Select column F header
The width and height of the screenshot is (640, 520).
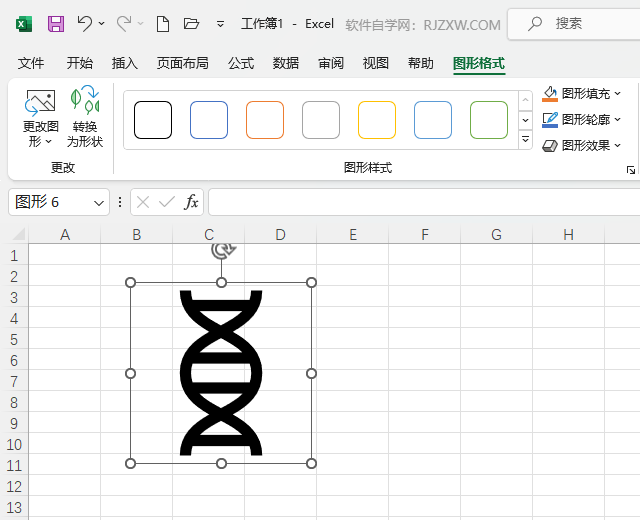(425, 235)
